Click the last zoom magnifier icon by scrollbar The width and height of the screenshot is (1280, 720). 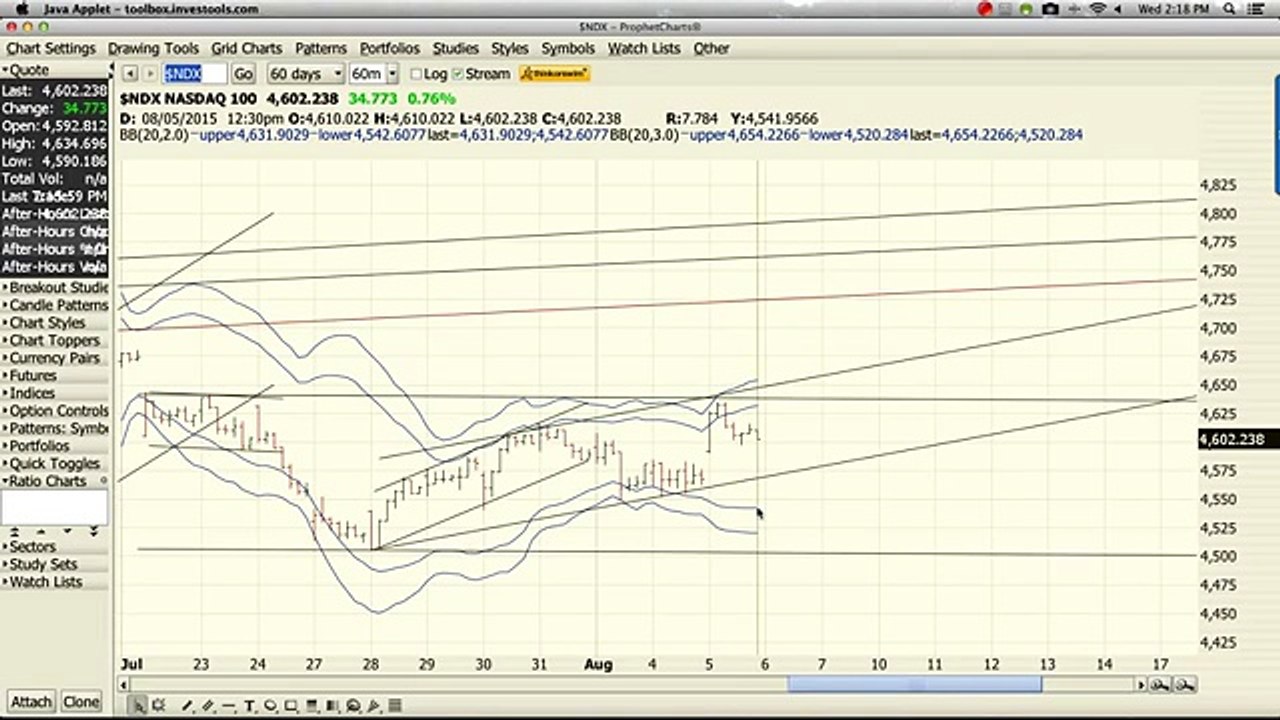1184,684
